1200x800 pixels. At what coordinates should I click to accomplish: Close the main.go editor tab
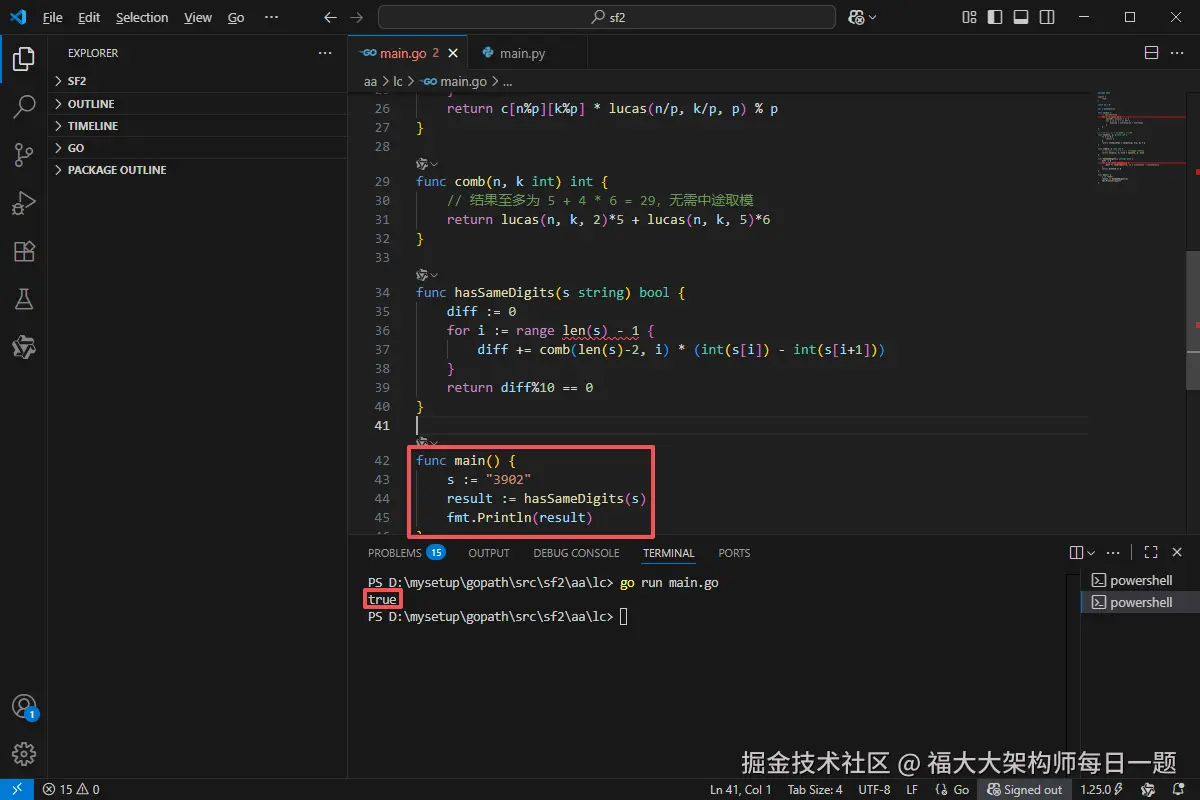tap(454, 53)
